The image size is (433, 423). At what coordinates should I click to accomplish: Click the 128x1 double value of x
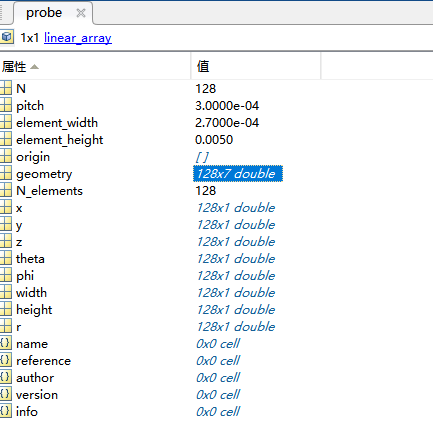[236, 208]
